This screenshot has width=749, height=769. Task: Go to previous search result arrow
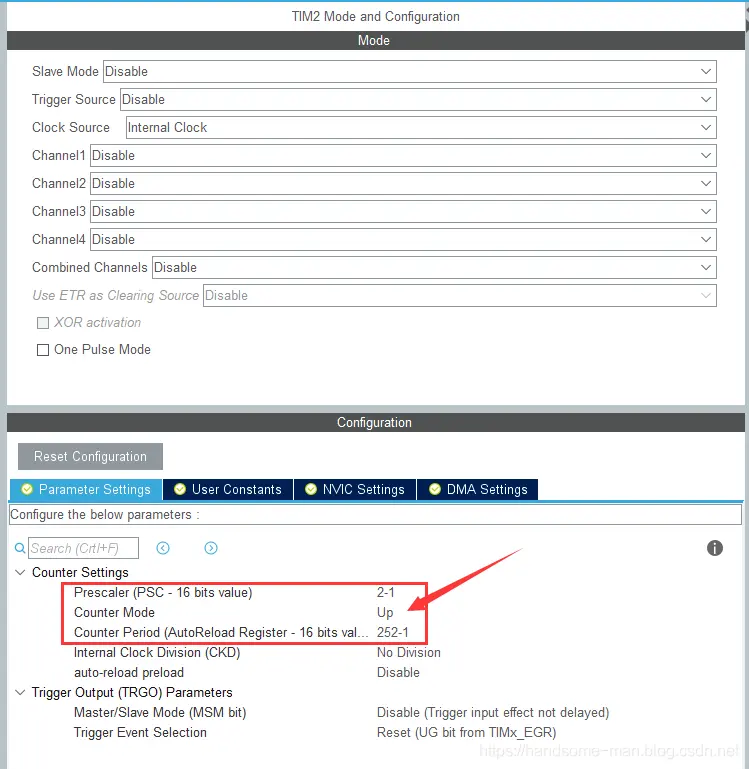pyautogui.click(x=163, y=548)
